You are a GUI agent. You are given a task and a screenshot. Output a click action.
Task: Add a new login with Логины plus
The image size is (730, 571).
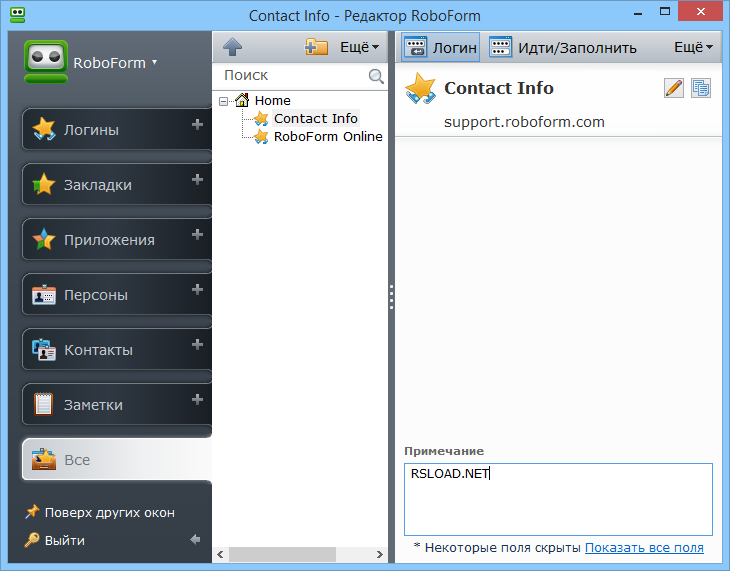[197, 124]
